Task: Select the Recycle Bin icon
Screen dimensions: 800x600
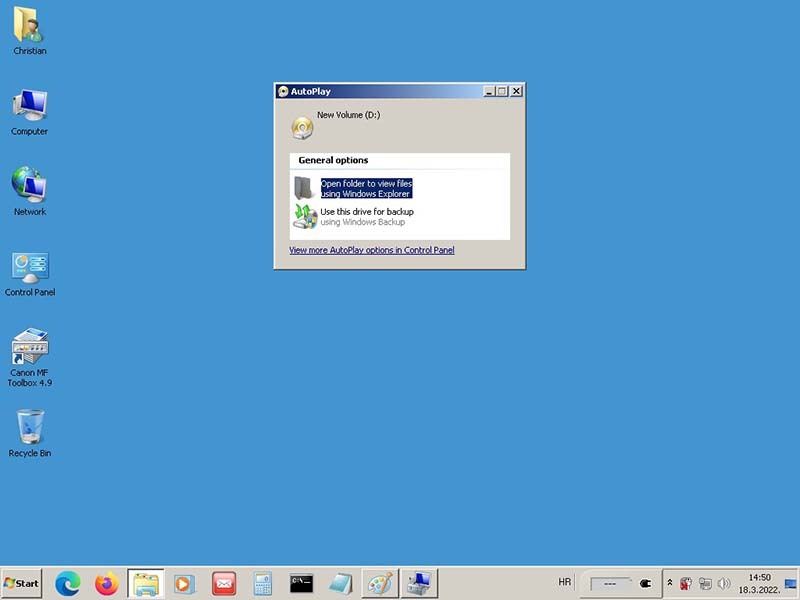Action: (29, 432)
